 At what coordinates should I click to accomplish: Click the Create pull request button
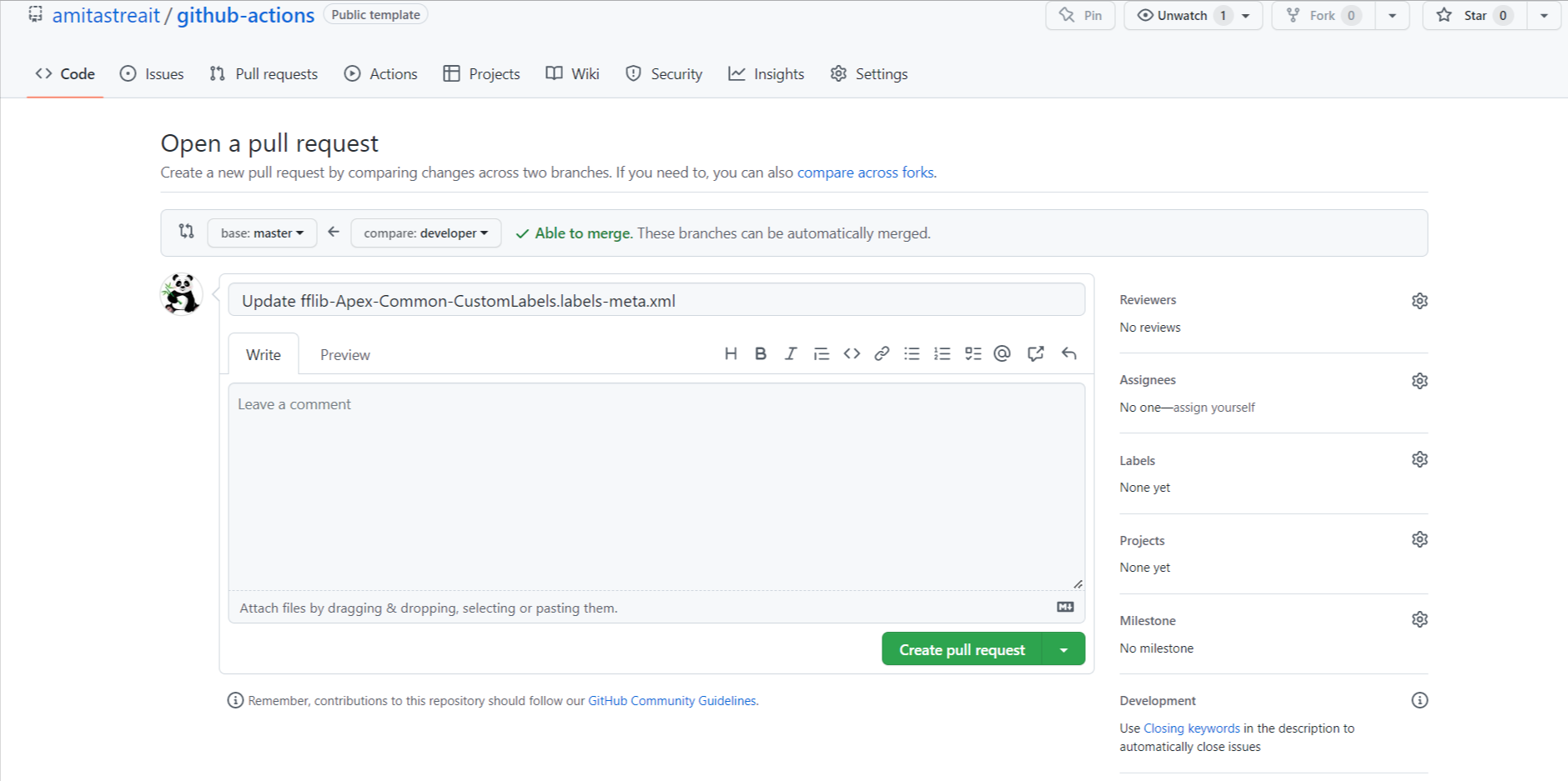pos(961,648)
